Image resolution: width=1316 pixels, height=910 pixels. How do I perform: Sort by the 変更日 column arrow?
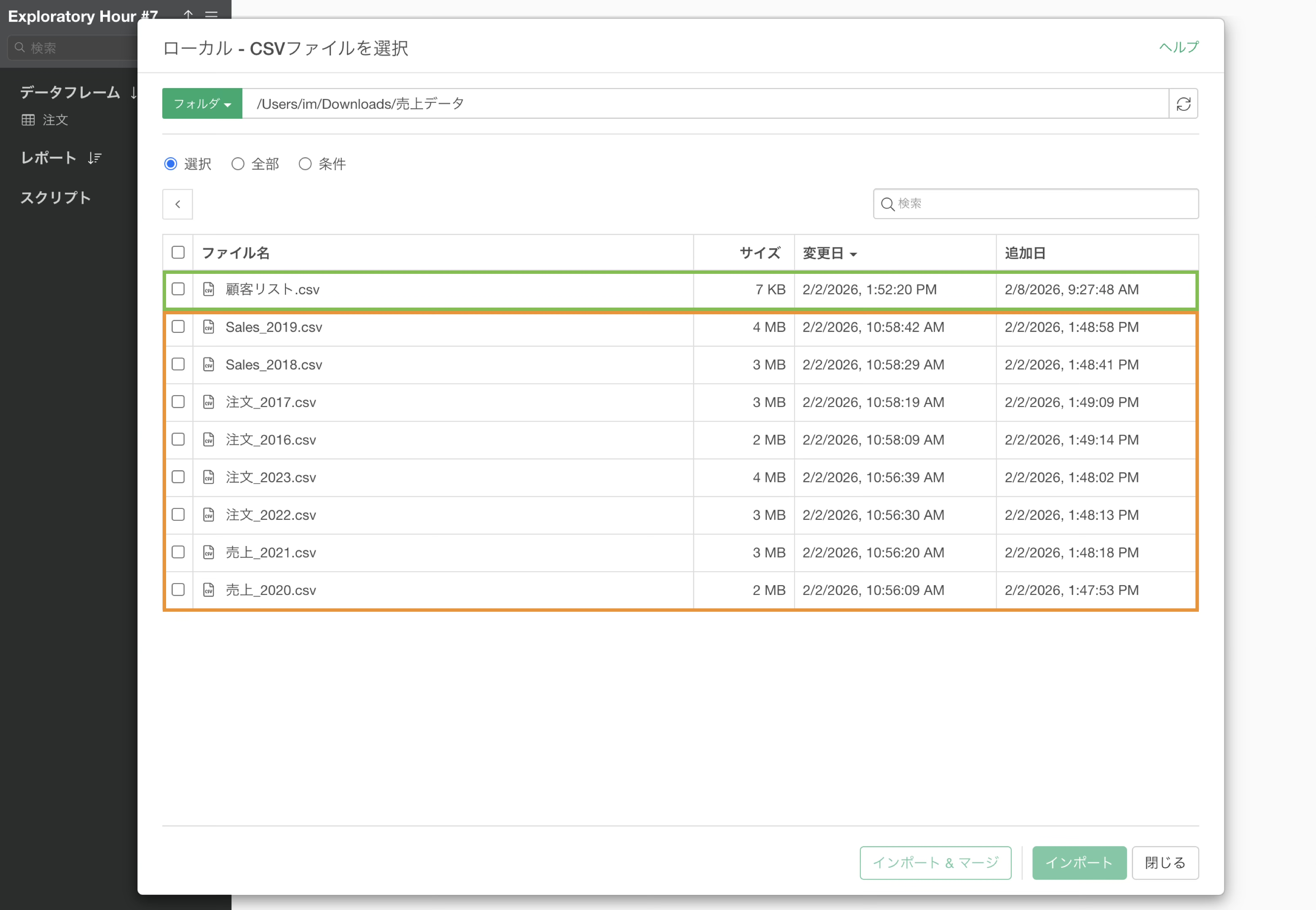(x=853, y=254)
